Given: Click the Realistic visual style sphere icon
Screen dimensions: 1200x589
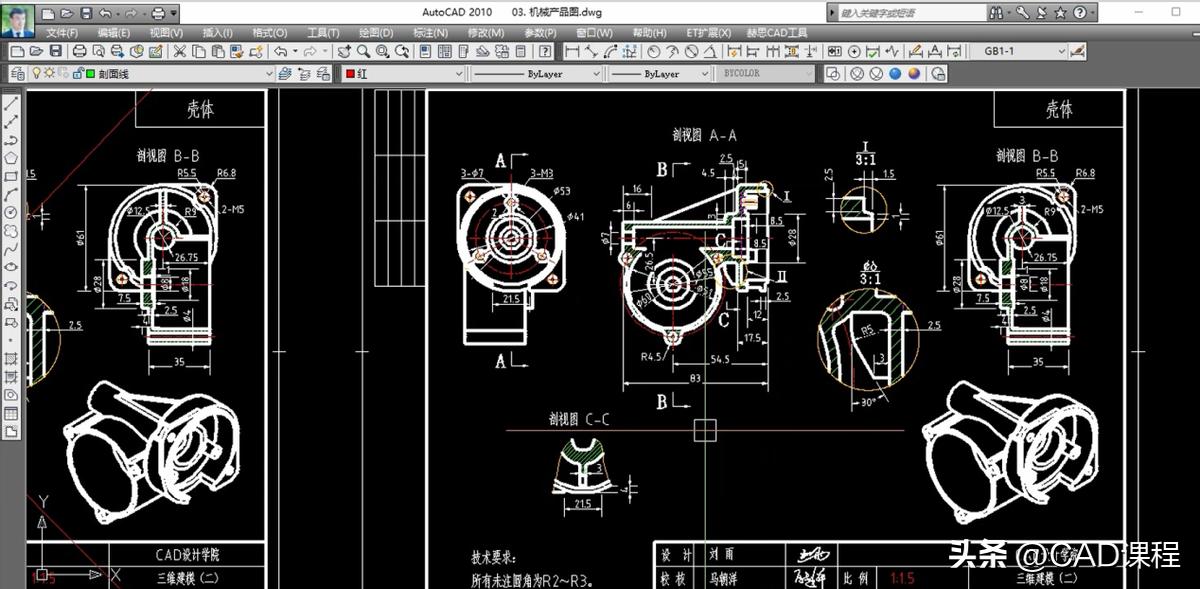Looking at the screenshot, I should 895,73.
